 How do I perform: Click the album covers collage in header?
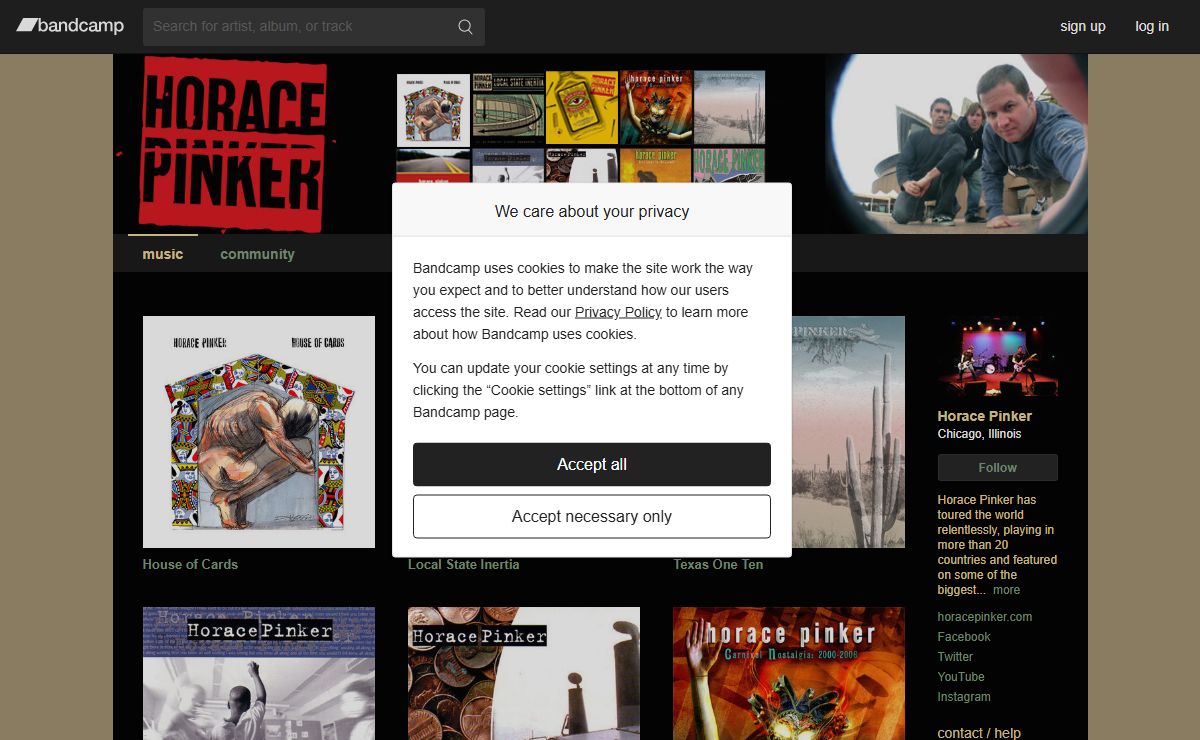(x=581, y=126)
